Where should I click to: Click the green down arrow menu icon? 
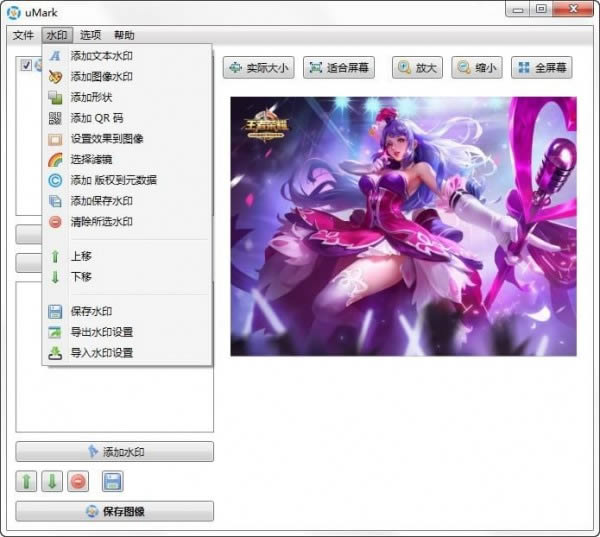tap(55, 277)
